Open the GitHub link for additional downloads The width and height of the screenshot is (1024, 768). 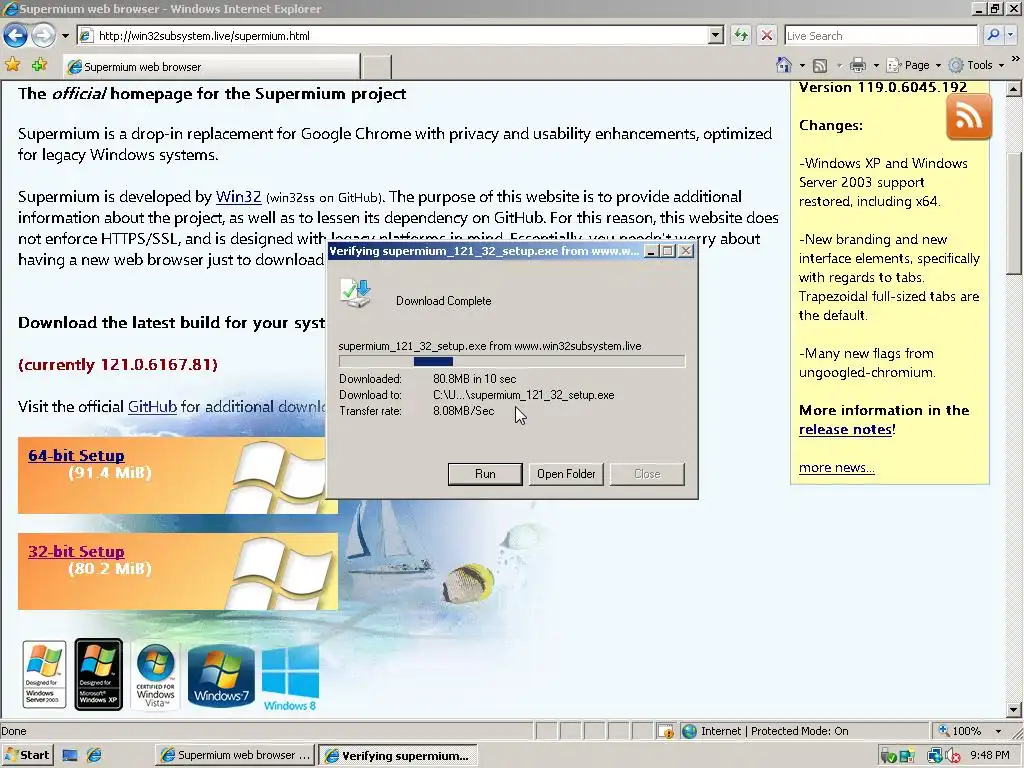pos(152,406)
